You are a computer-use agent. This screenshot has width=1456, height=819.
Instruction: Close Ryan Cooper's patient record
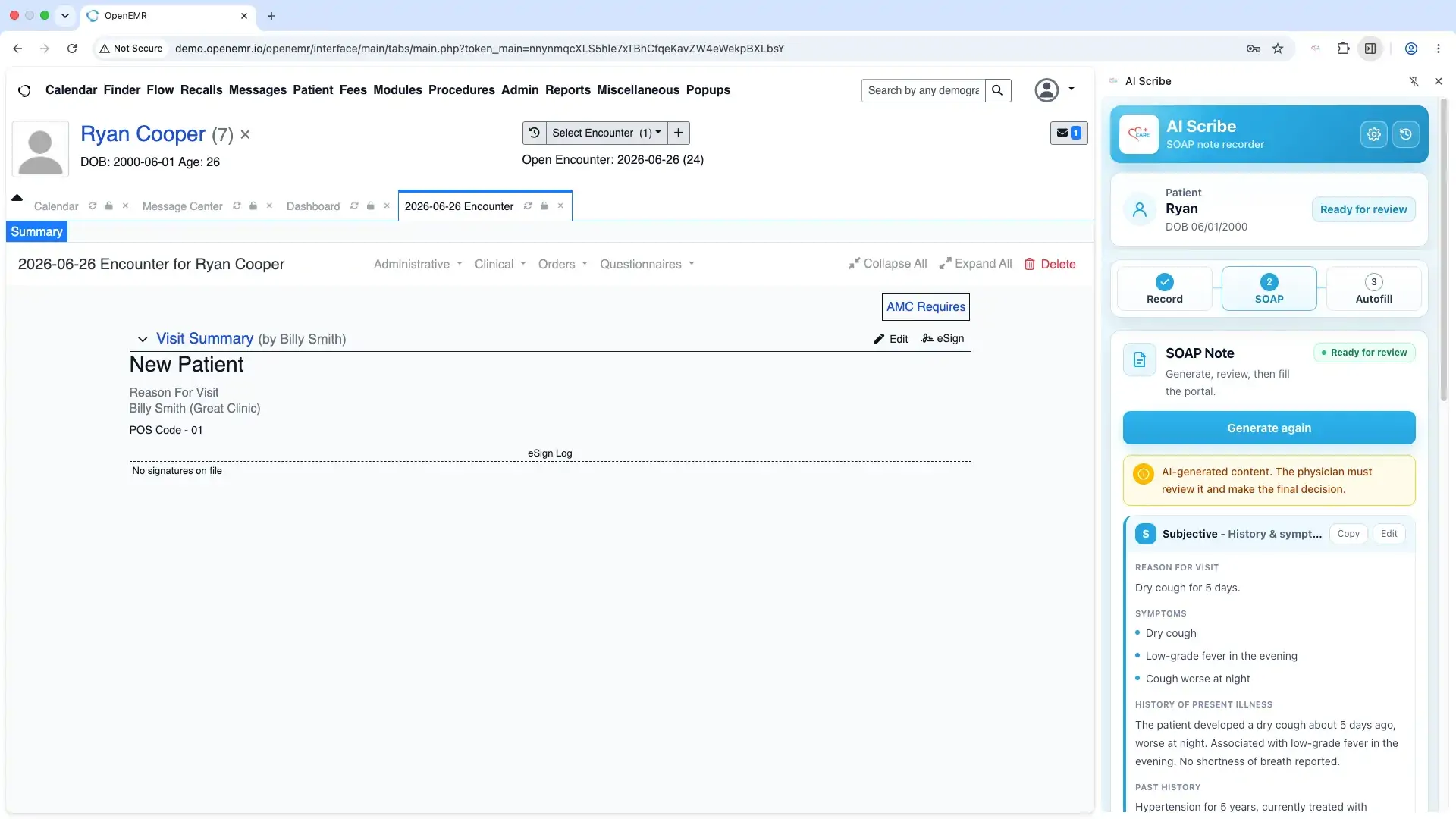[245, 134]
